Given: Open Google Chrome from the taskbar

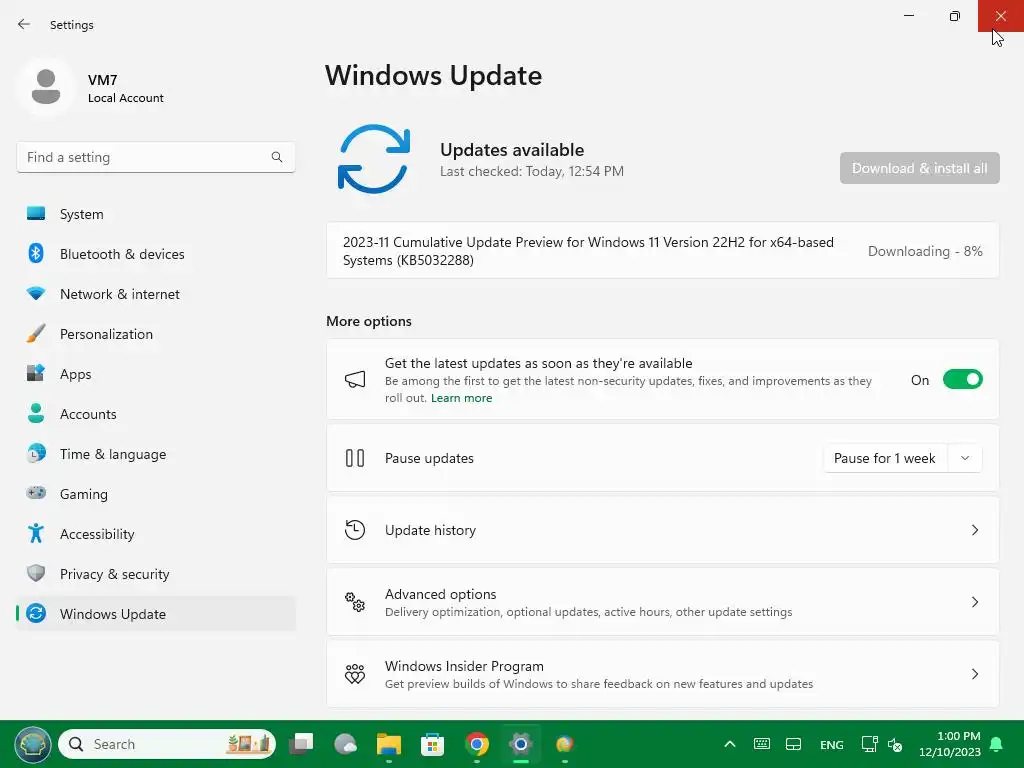Looking at the screenshot, I should point(477,744).
